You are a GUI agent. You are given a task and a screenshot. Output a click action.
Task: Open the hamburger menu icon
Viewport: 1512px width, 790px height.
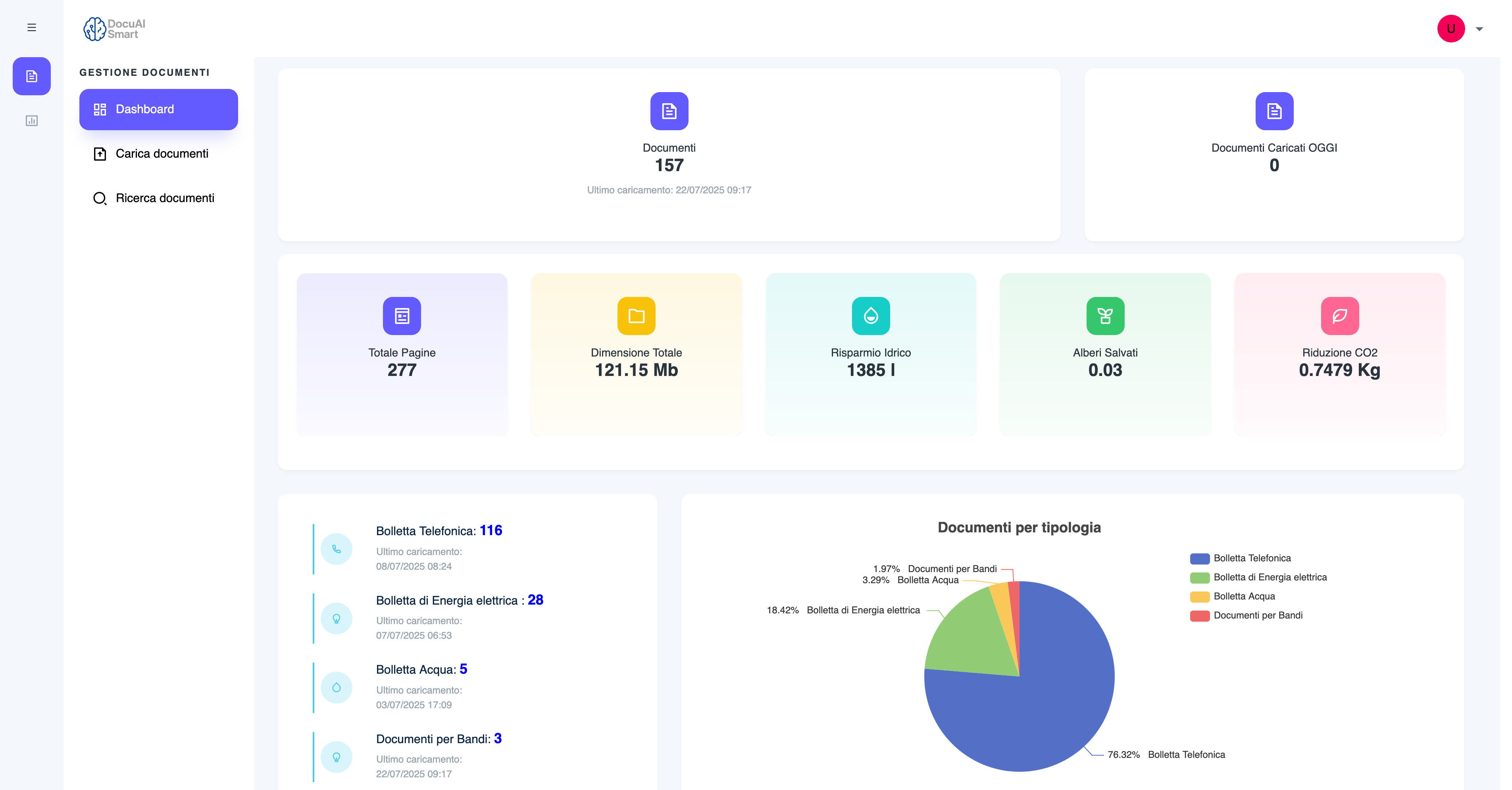pos(32,27)
